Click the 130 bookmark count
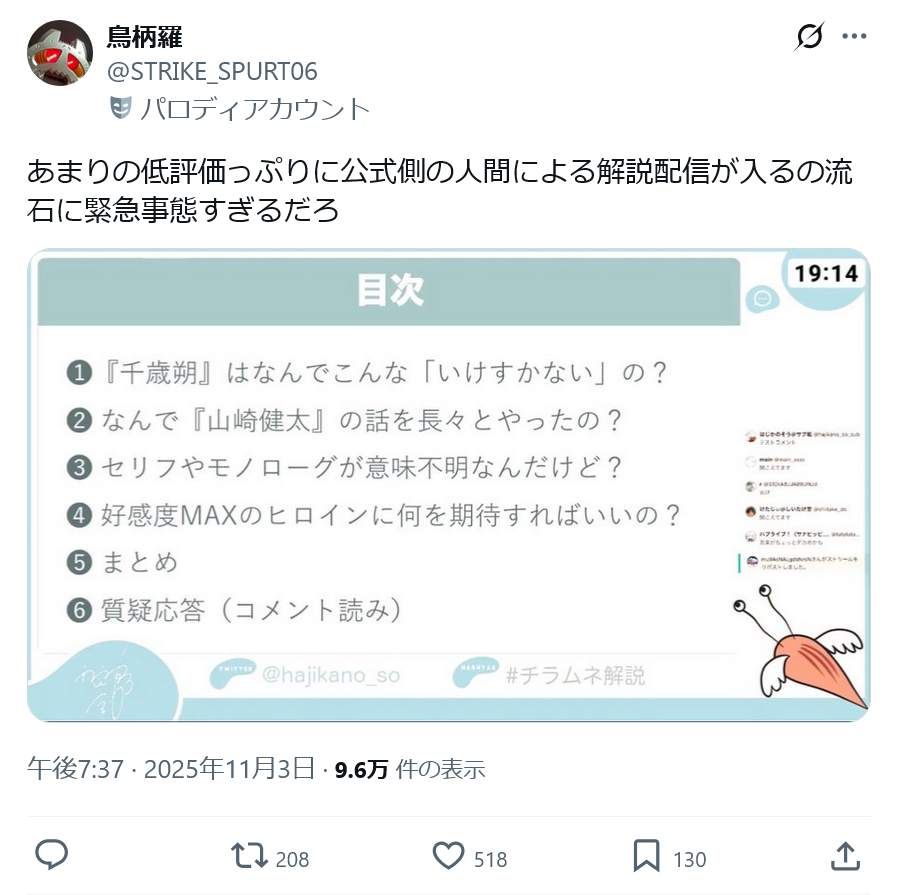 (689, 860)
